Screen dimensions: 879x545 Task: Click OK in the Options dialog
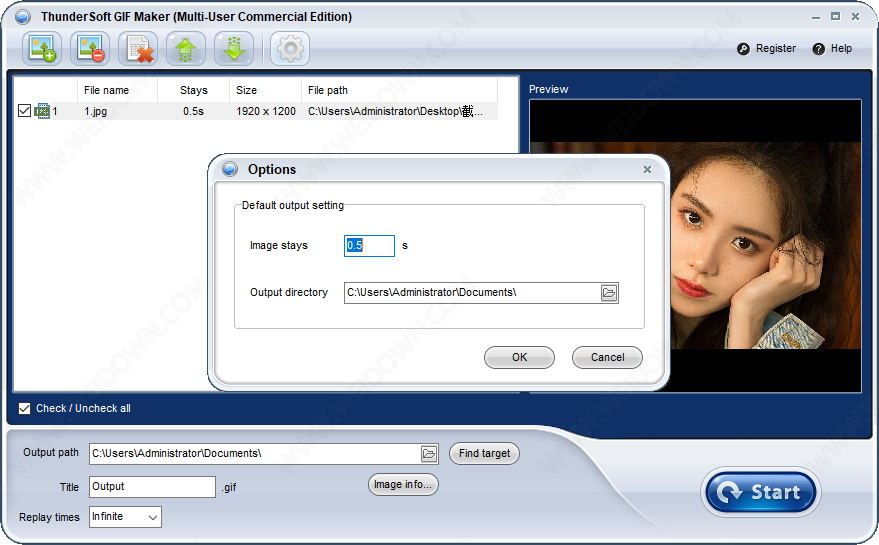point(519,357)
